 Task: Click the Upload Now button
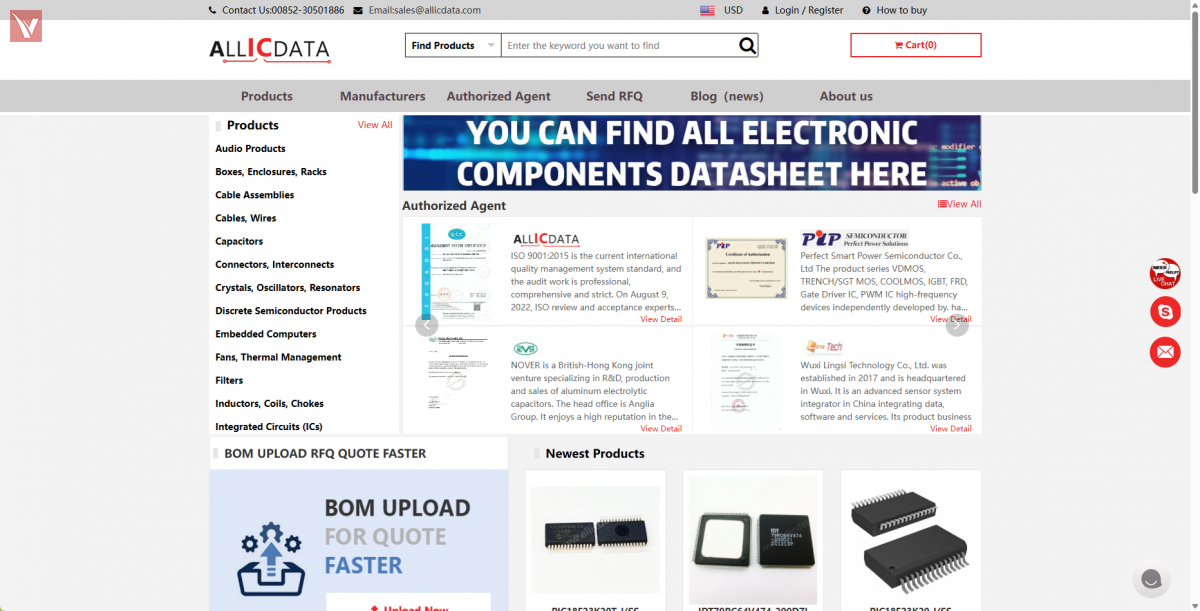point(408,603)
